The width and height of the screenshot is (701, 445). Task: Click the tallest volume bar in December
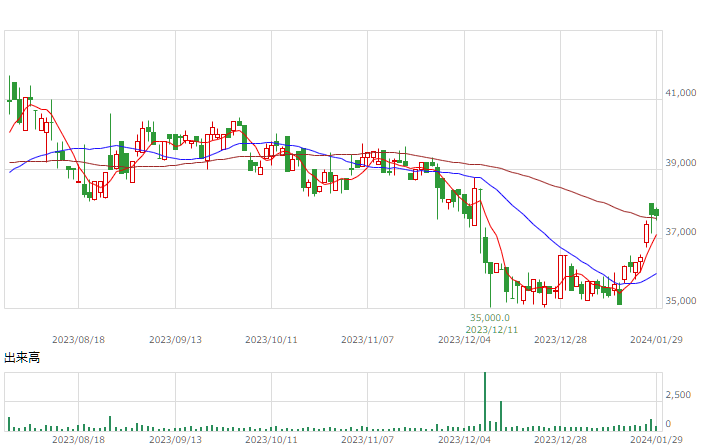[x=485, y=401]
